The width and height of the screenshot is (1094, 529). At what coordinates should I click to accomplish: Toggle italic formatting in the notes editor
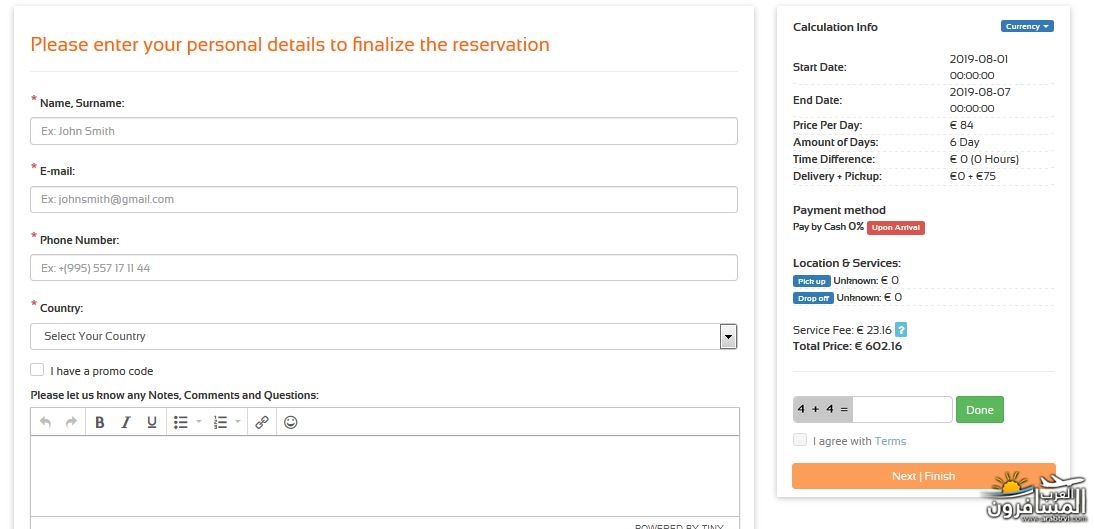point(126,422)
